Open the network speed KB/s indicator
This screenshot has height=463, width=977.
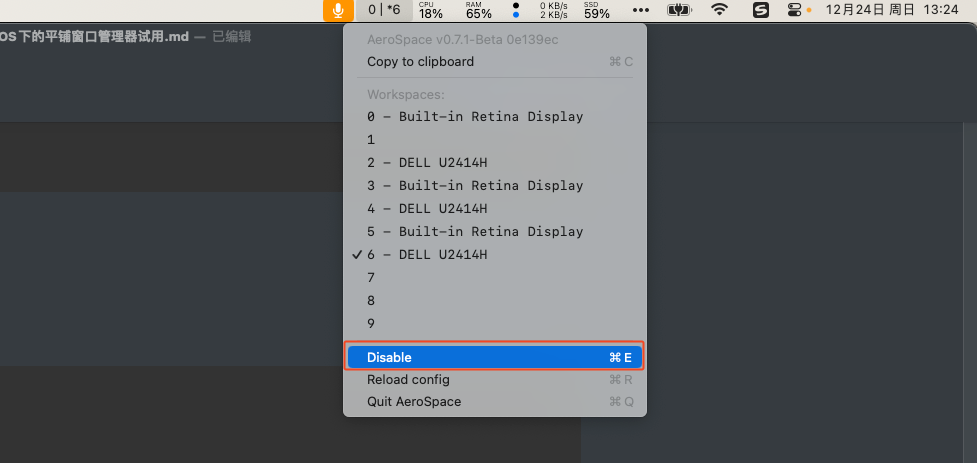(539, 10)
